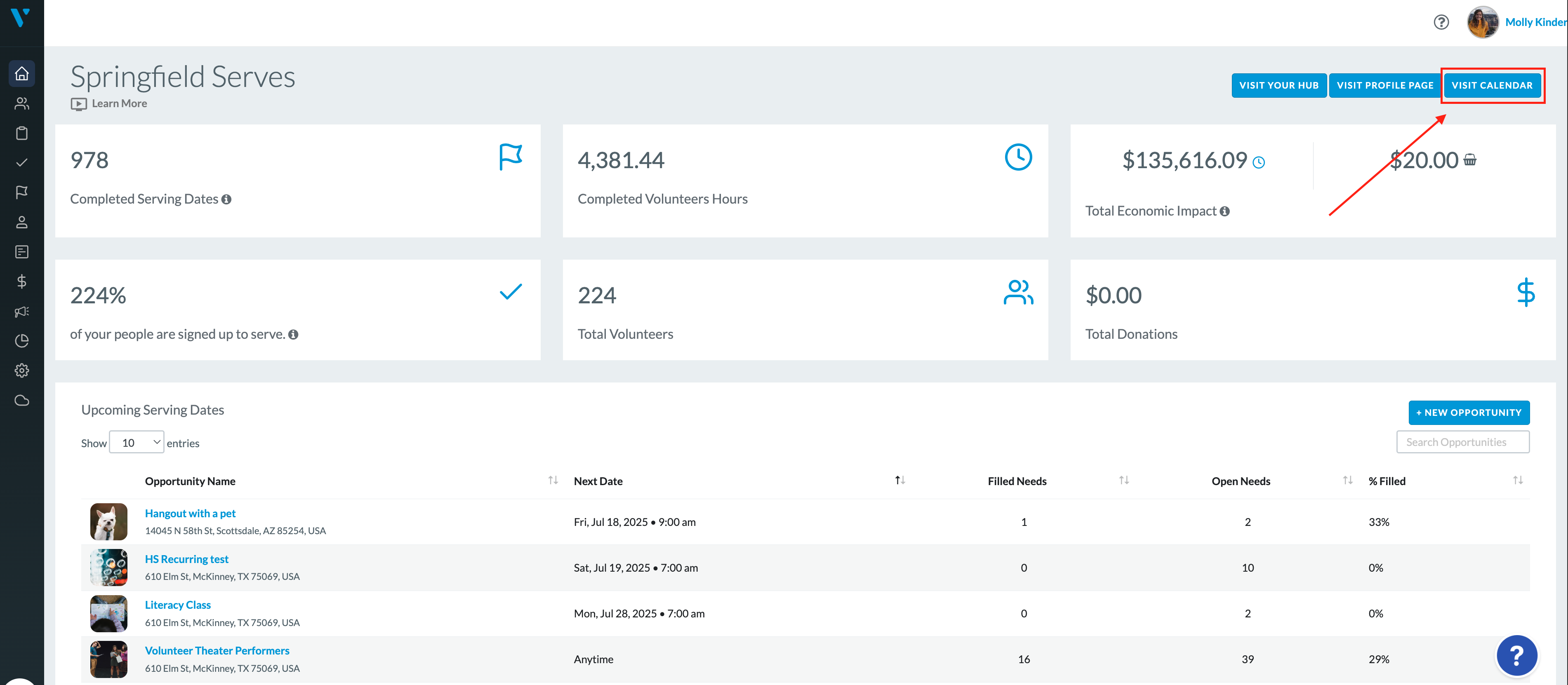
Task: Open the settings gear sidebar icon
Action: (x=22, y=371)
